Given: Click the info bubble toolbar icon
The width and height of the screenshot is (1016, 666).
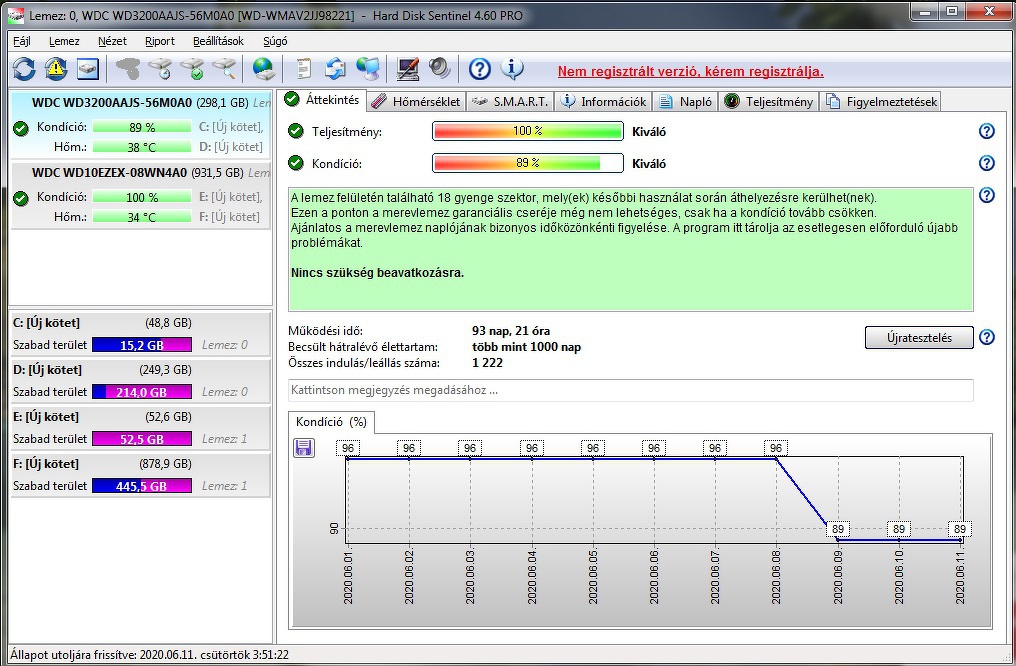Looking at the screenshot, I should 512,68.
